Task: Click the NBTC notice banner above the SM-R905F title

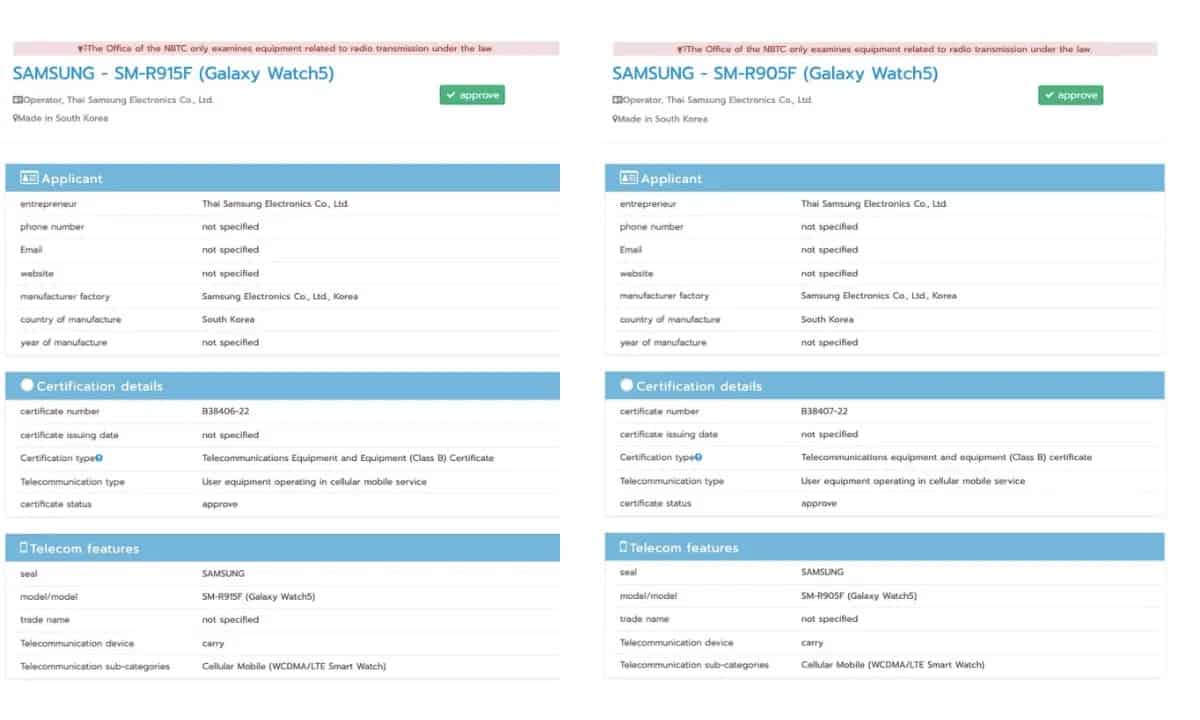Action: 885,49
